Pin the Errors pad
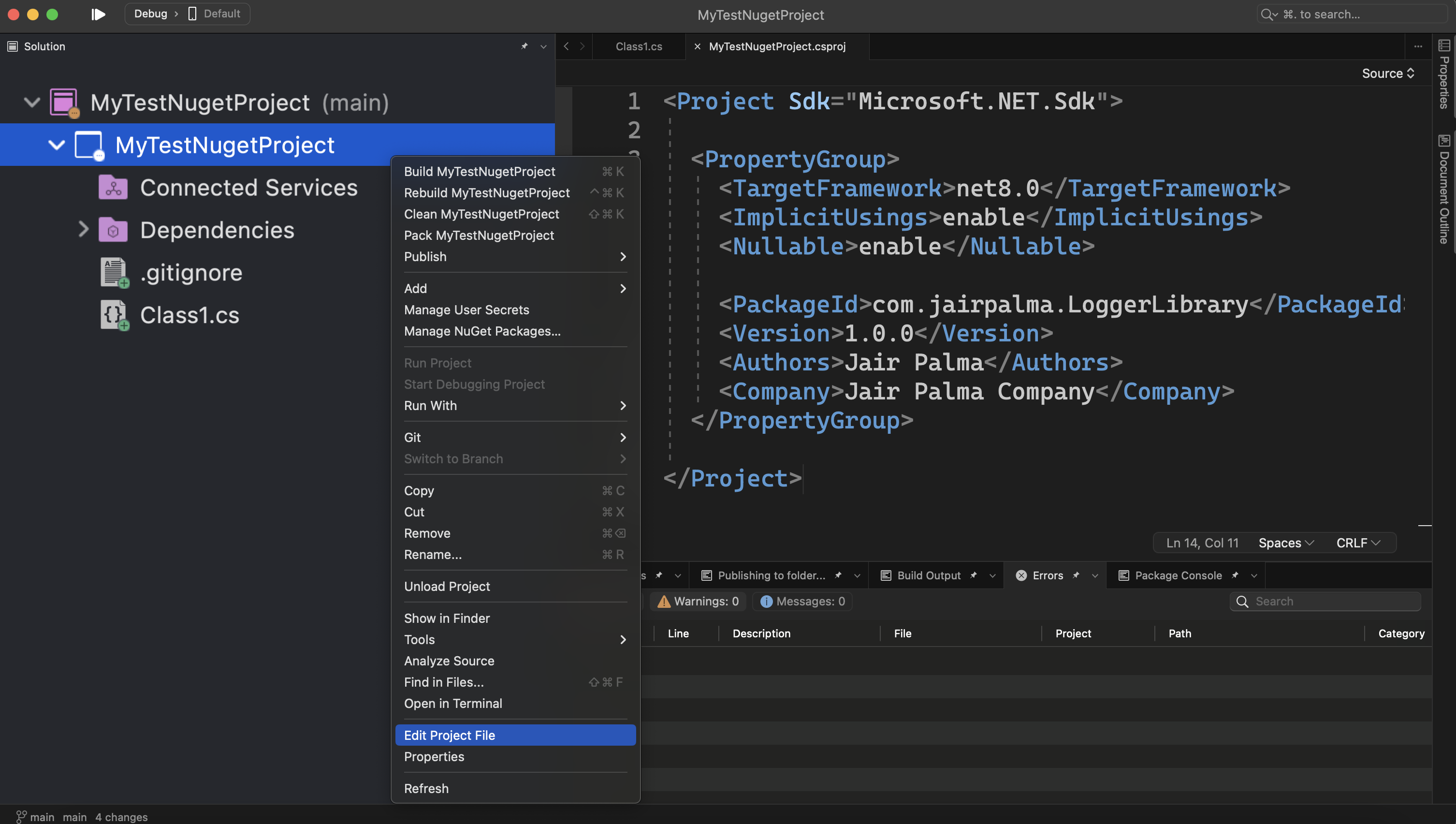1456x824 pixels. pos(1076,575)
